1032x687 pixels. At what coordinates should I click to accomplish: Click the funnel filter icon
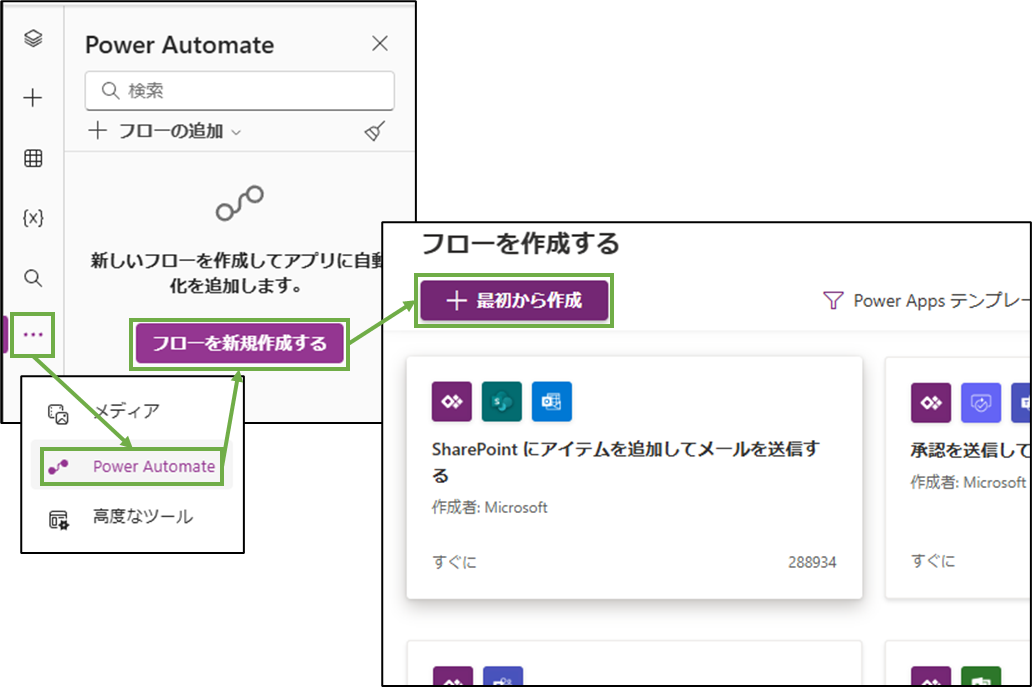833,301
